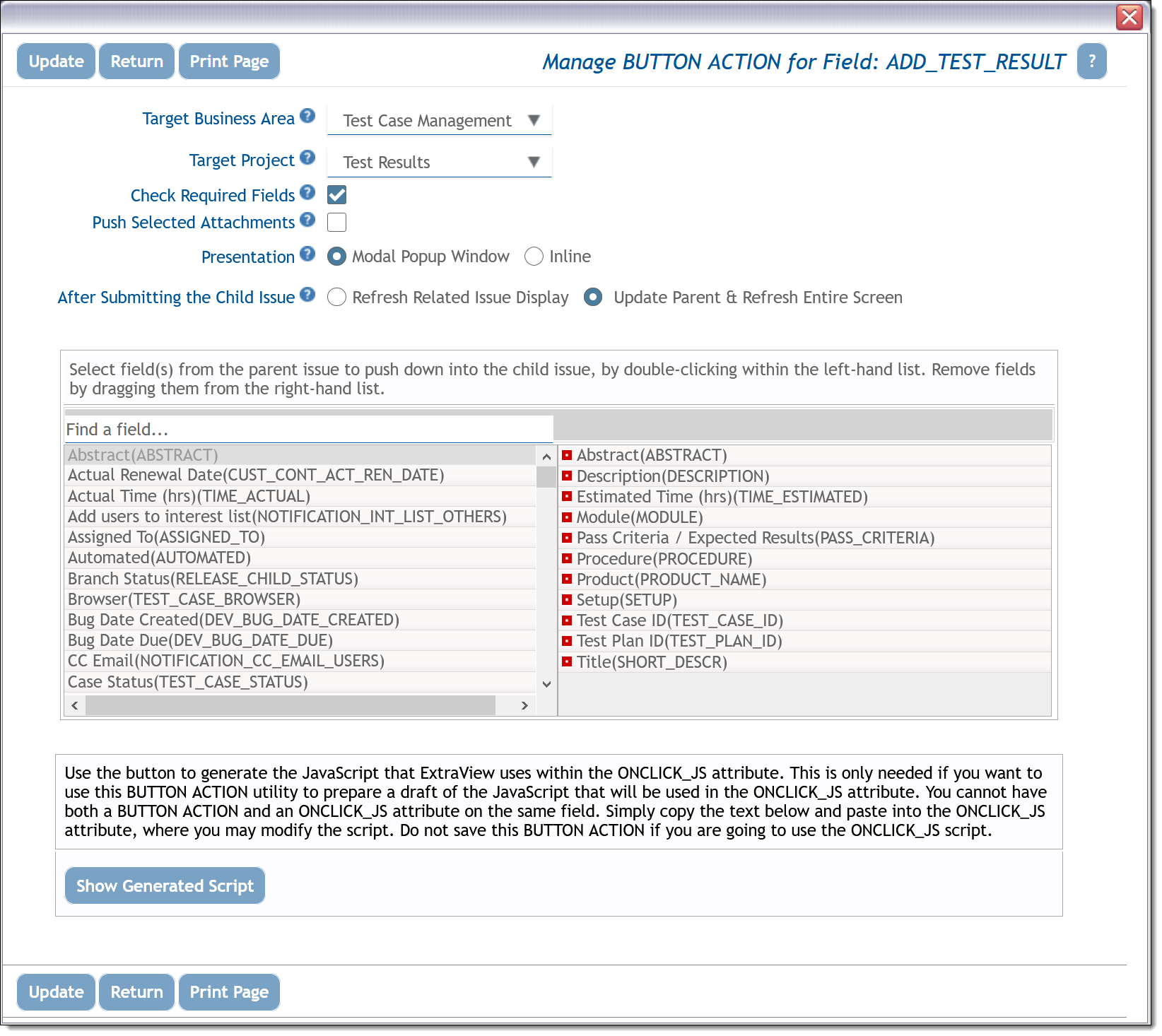Screen dimensions: 1162x1036
Task: Click the top Print Page button
Action: pos(229,61)
